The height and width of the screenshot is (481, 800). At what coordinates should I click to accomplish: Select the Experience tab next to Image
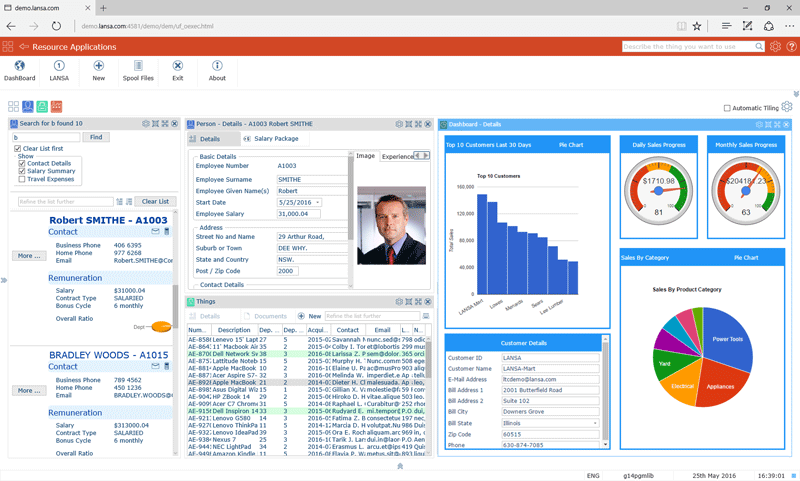397,156
